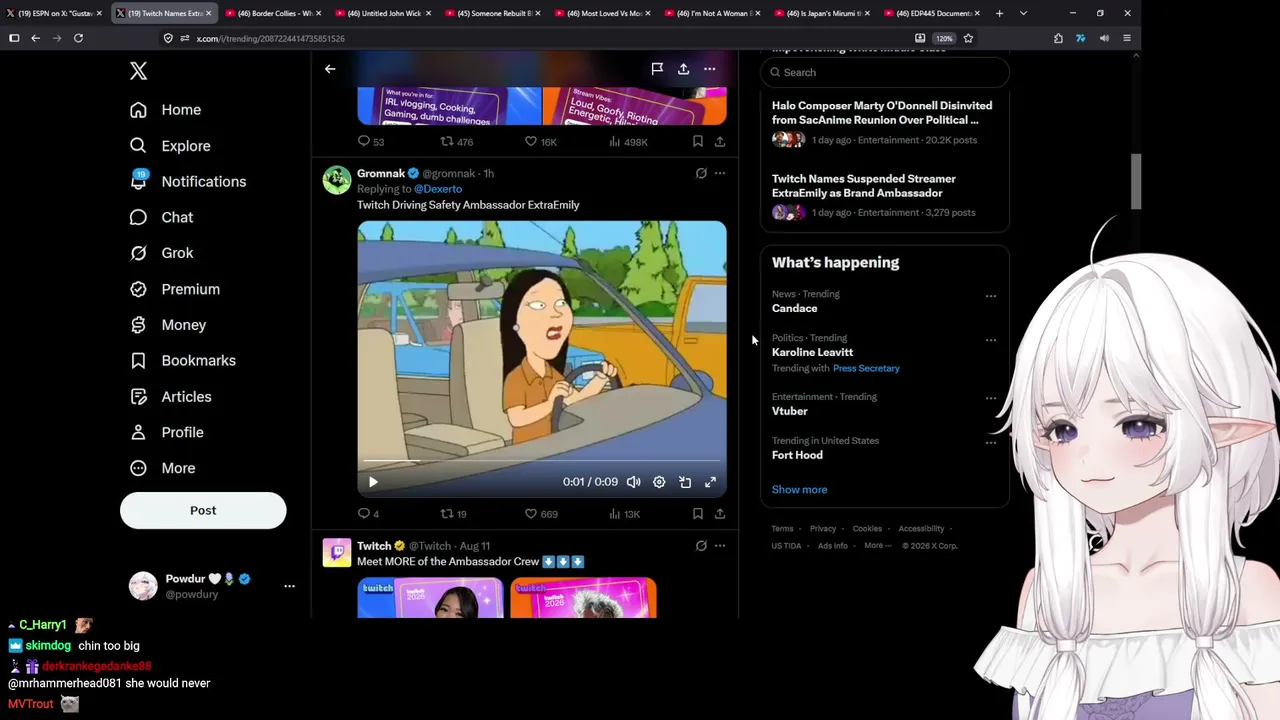Open more options for Karoline Leavitt trend
This screenshot has width=1280, height=720.
991,340
